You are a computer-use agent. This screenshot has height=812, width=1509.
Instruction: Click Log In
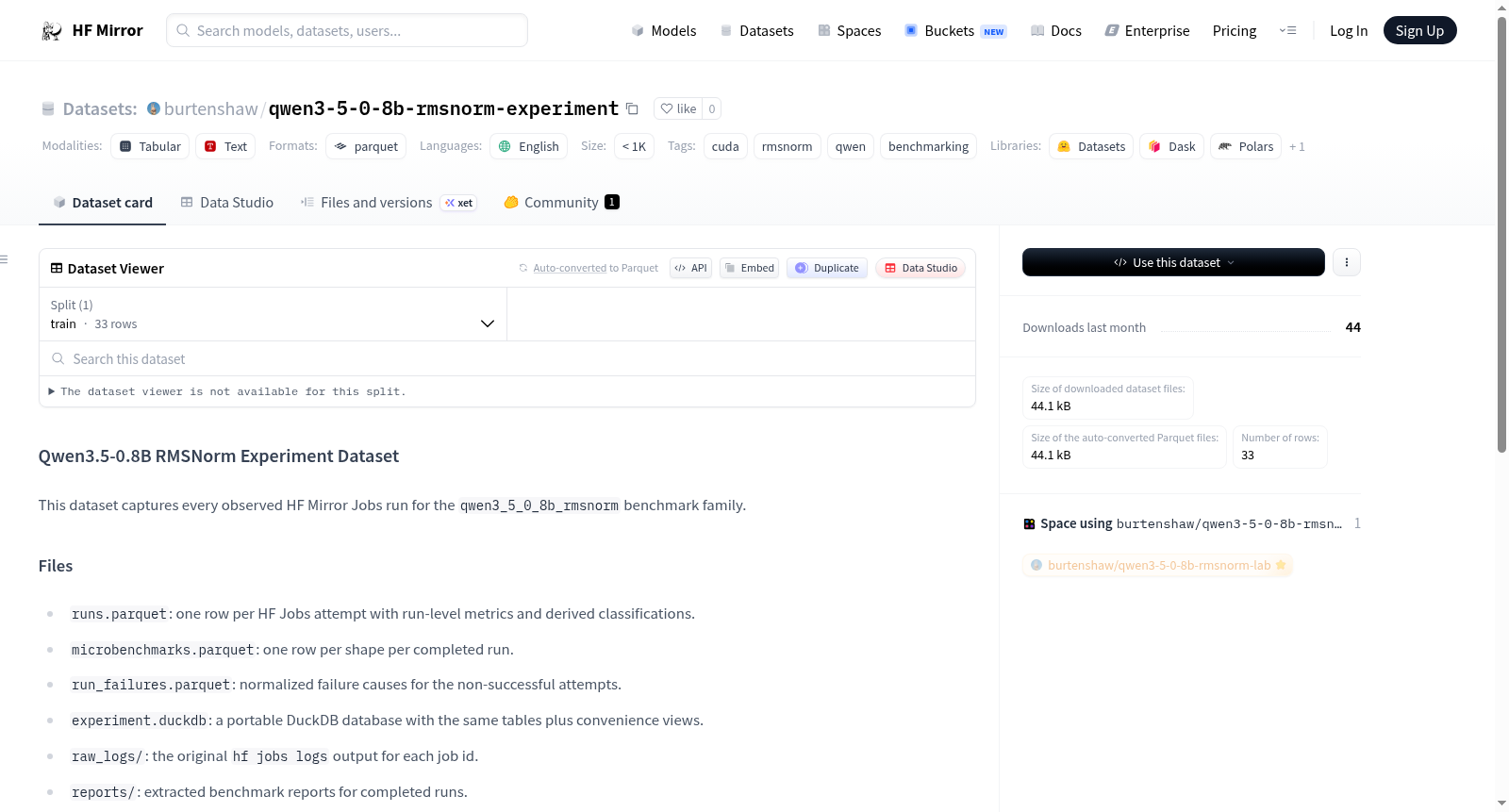click(x=1349, y=31)
